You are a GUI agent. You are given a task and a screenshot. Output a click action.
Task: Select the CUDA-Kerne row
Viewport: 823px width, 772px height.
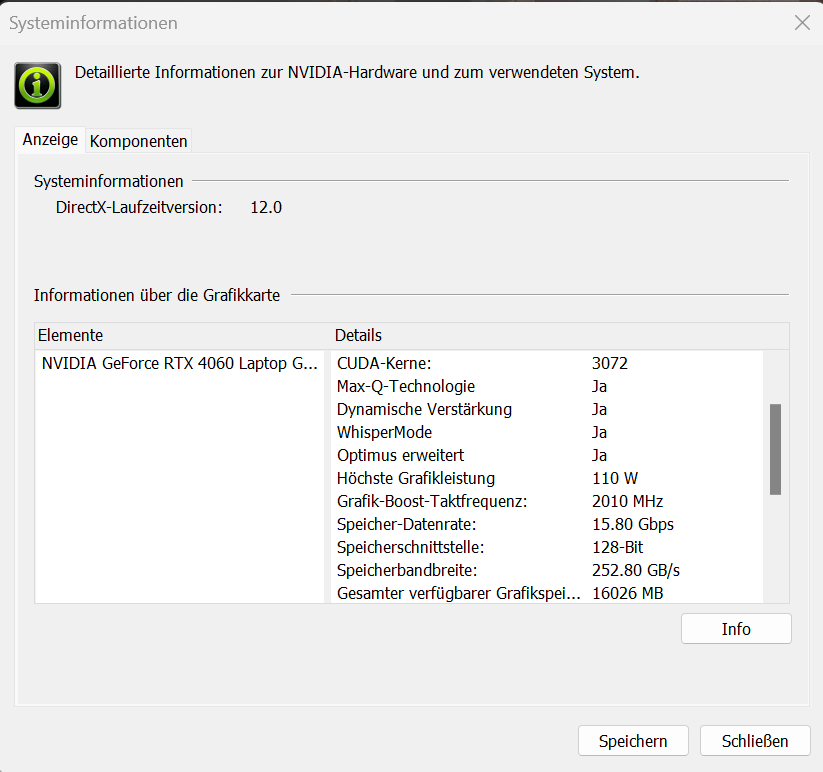(547, 363)
